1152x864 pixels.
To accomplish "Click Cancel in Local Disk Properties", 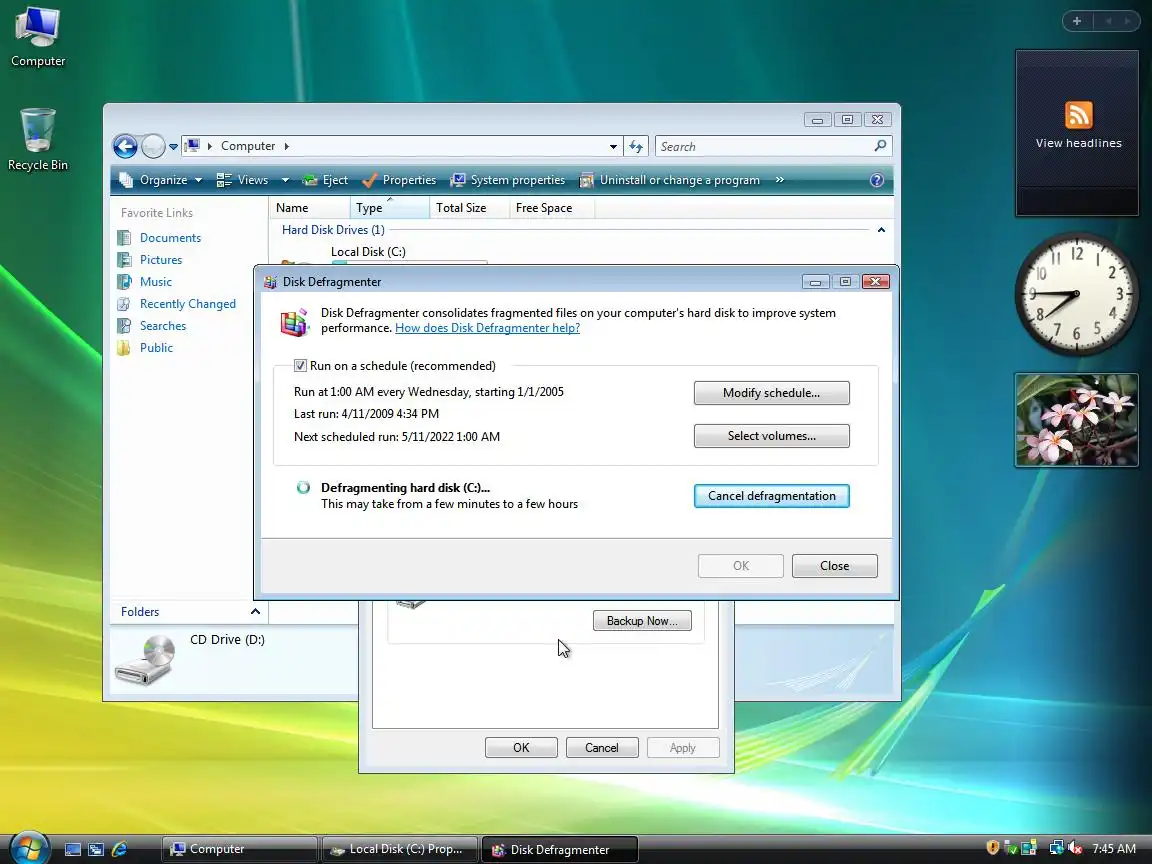I will tap(602, 748).
